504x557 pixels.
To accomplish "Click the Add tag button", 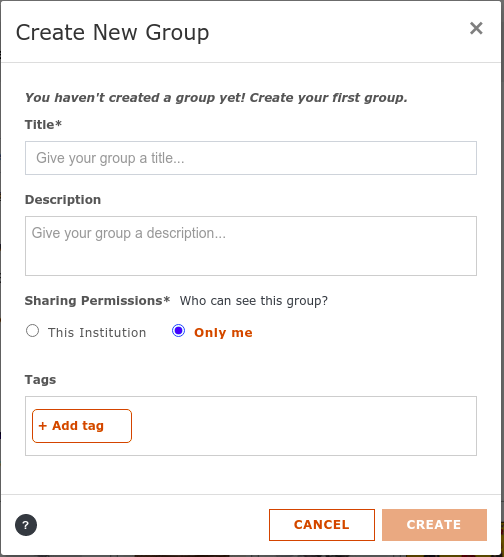I will [82, 426].
